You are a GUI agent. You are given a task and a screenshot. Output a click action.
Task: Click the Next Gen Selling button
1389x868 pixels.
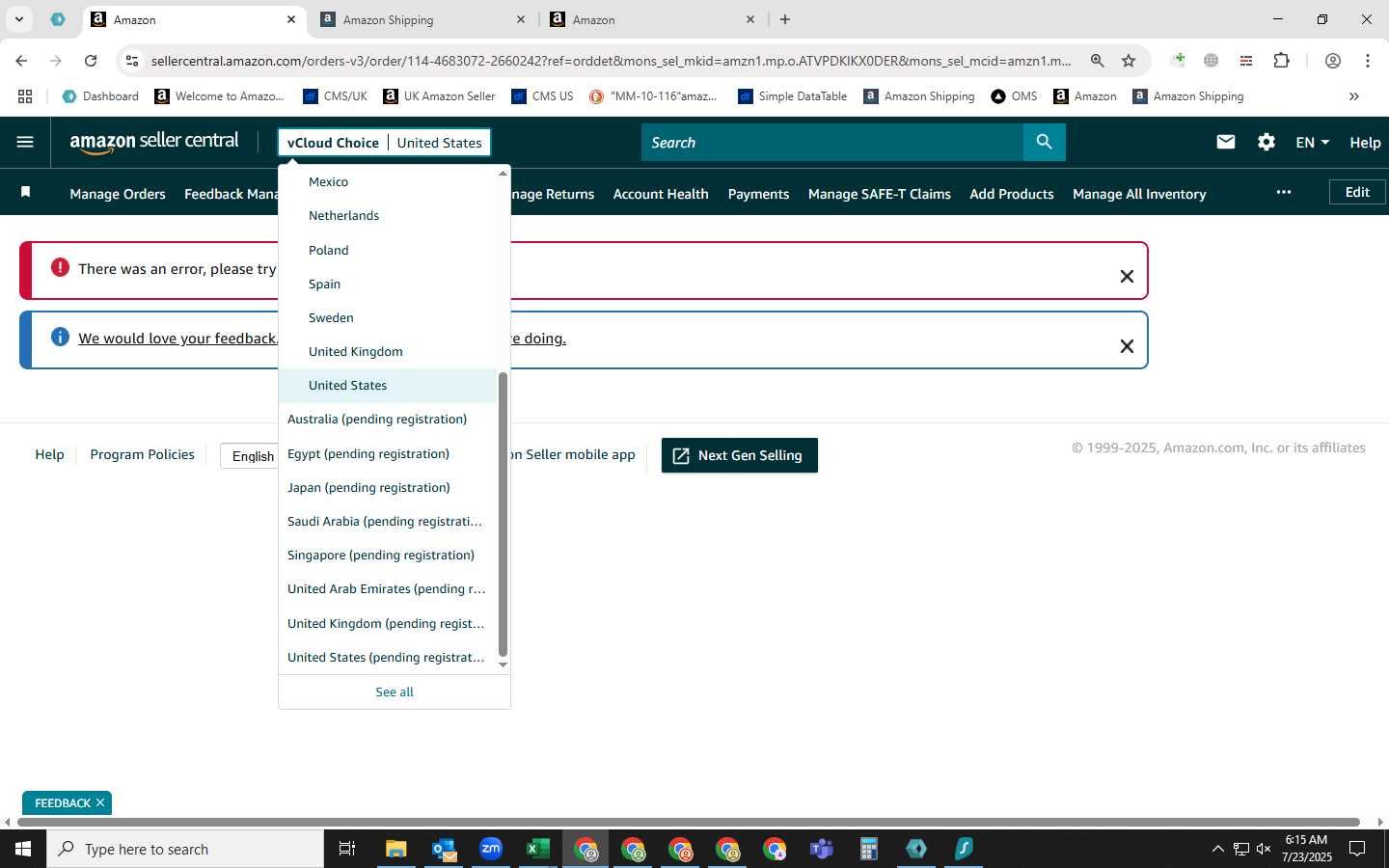pyautogui.click(x=739, y=455)
